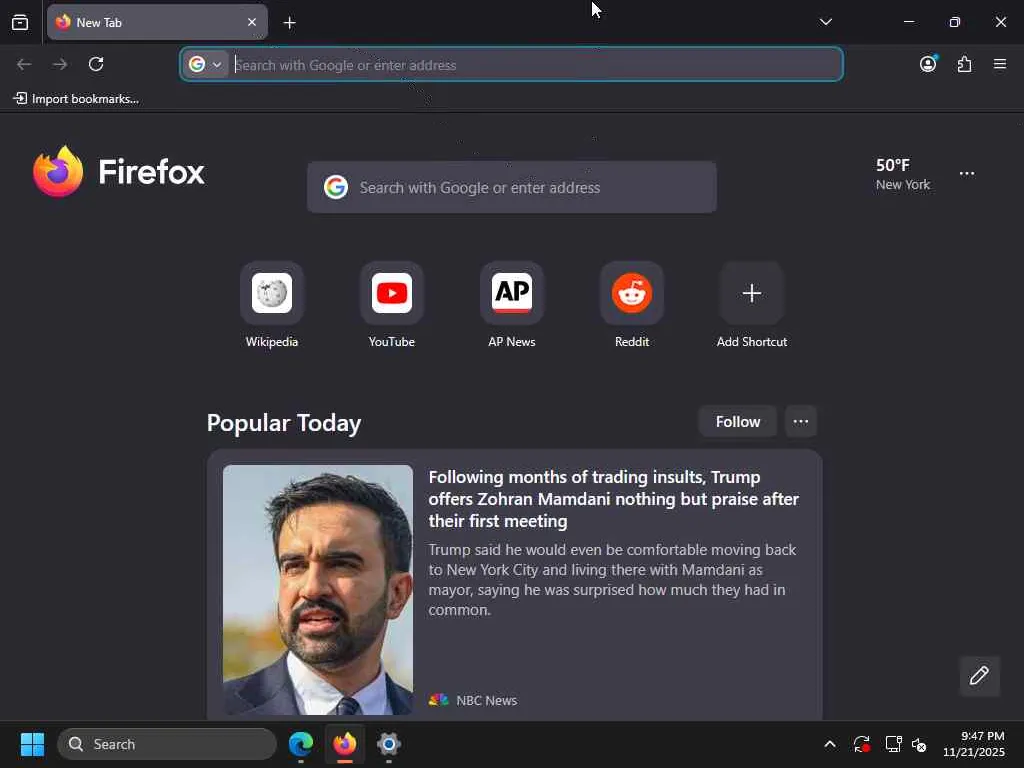1024x768 pixels.
Task: Open the 50°F New York weather widget
Action: 903,174
